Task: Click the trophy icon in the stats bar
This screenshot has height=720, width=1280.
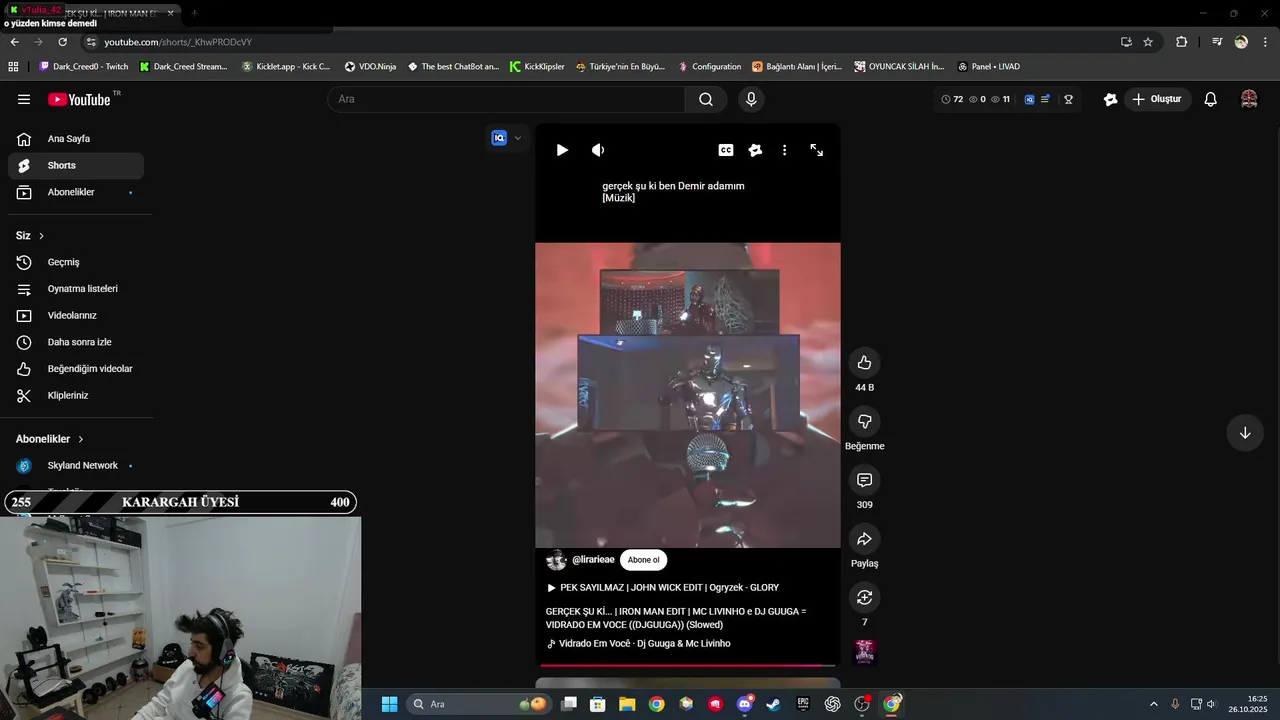Action: (x=1068, y=99)
